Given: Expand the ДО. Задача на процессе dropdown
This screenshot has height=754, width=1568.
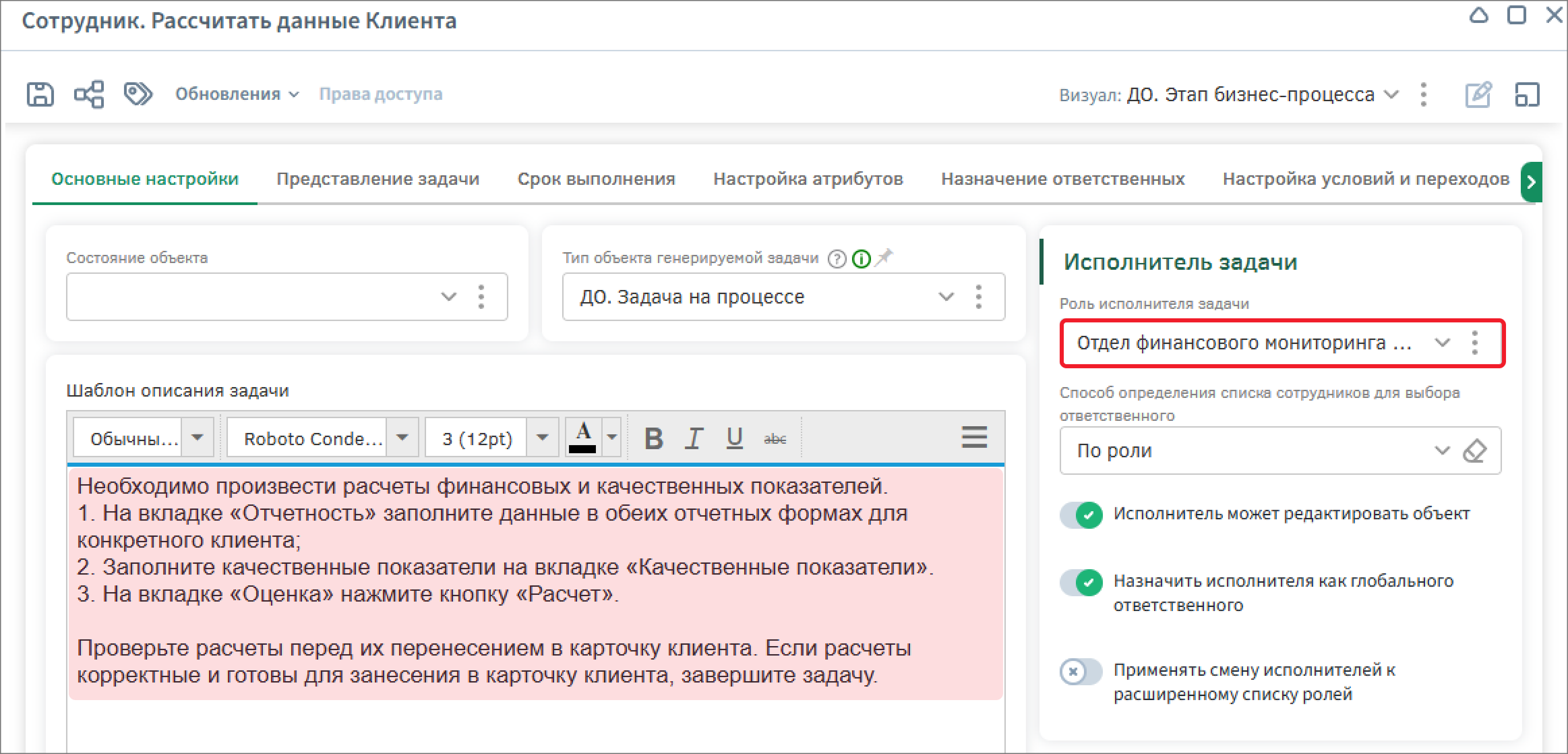Looking at the screenshot, I should [x=946, y=297].
